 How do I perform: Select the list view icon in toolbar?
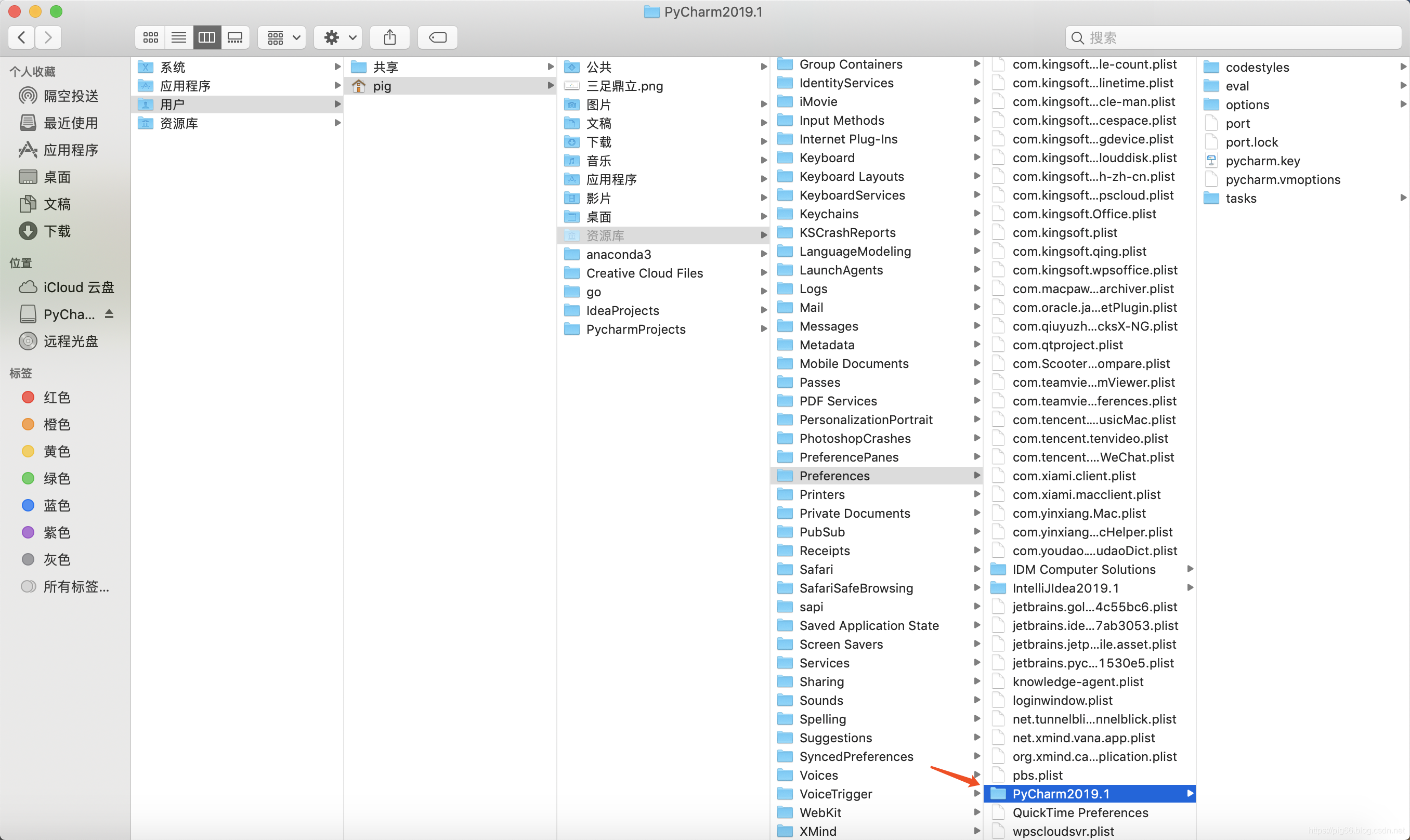pyautogui.click(x=179, y=38)
